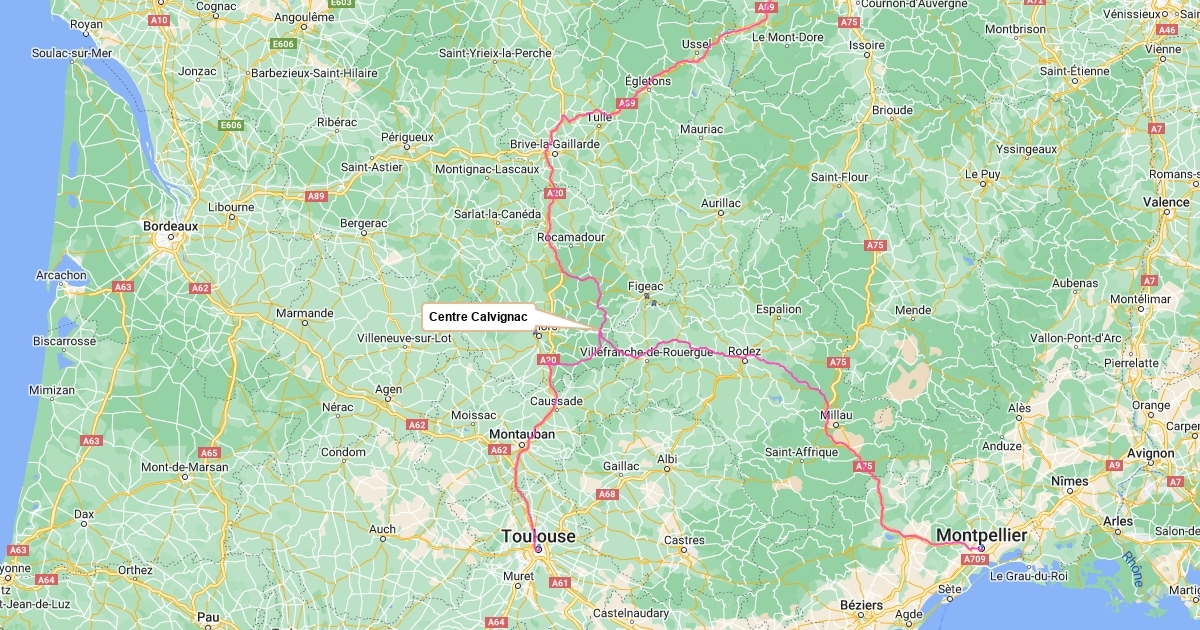The height and width of the screenshot is (630, 1200).
Task: Click the Toulouse route endpoint marker
Action: coord(539,549)
